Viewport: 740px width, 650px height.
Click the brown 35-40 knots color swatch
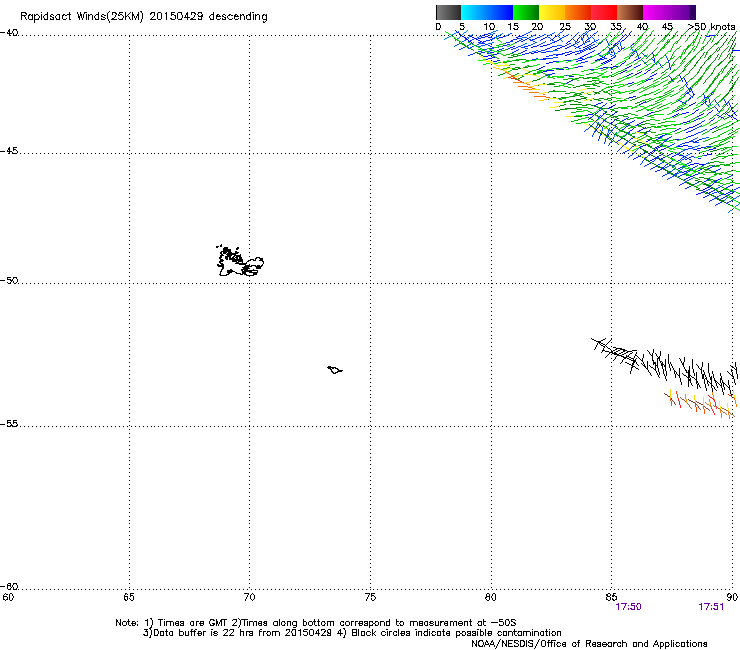[630, 12]
